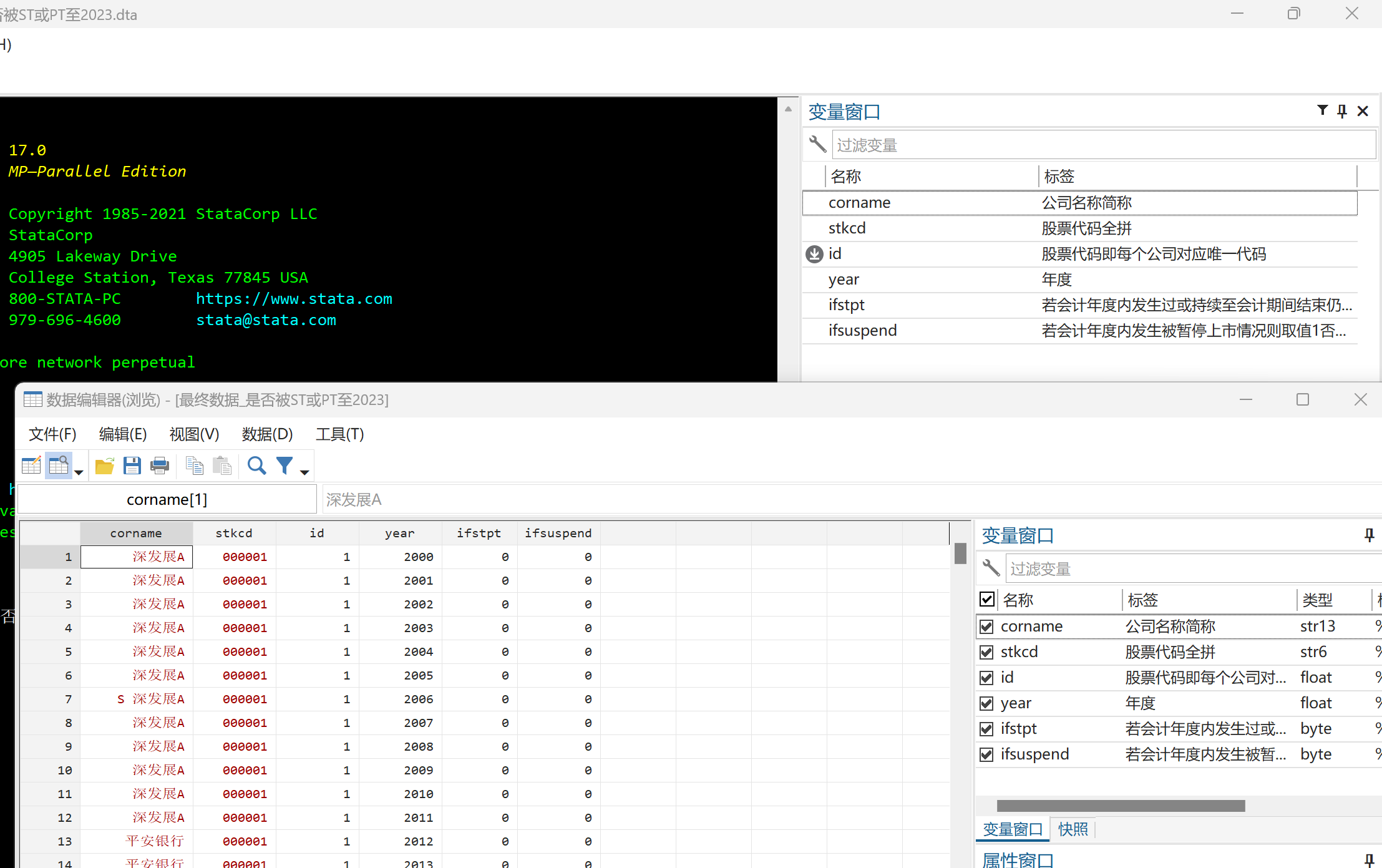Open filter funnel dropdown in upper 变量窗口 header
This screenshot has width=1382, height=868.
tap(1322, 110)
